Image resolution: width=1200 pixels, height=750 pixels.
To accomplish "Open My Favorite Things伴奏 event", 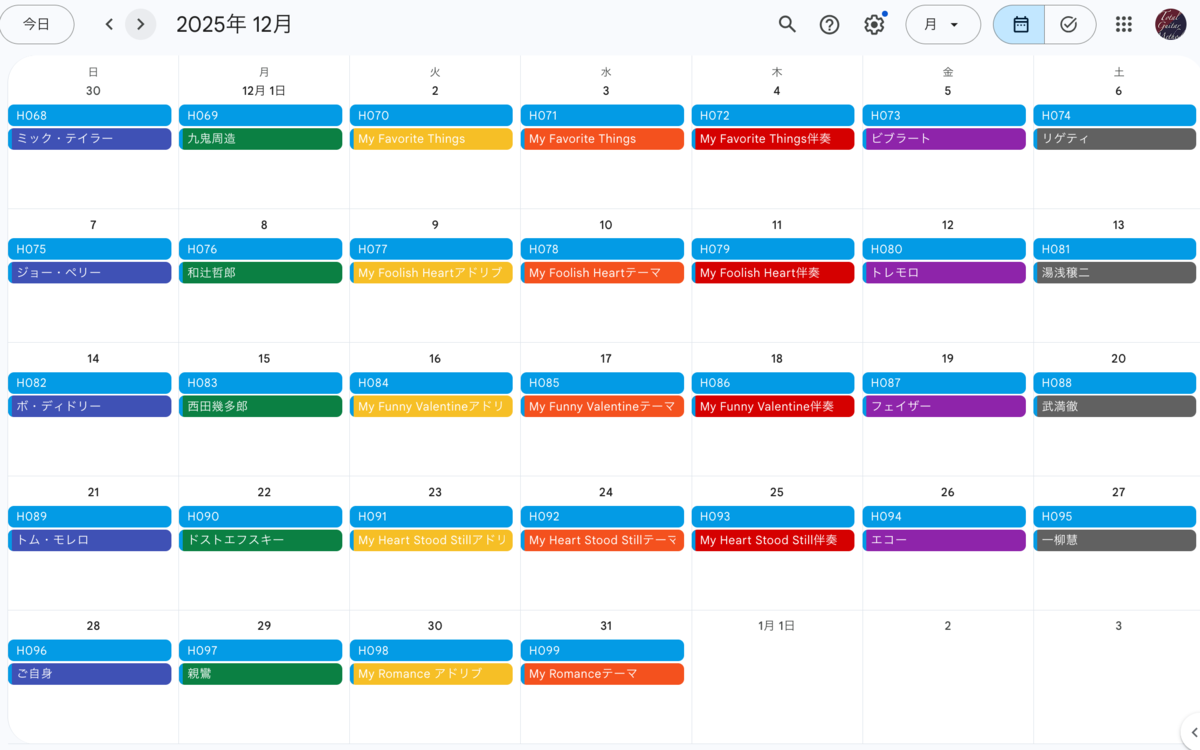I will point(773,139).
